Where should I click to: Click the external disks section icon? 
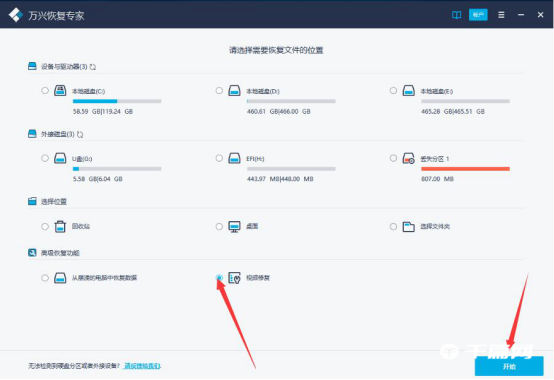pos(32,133)
